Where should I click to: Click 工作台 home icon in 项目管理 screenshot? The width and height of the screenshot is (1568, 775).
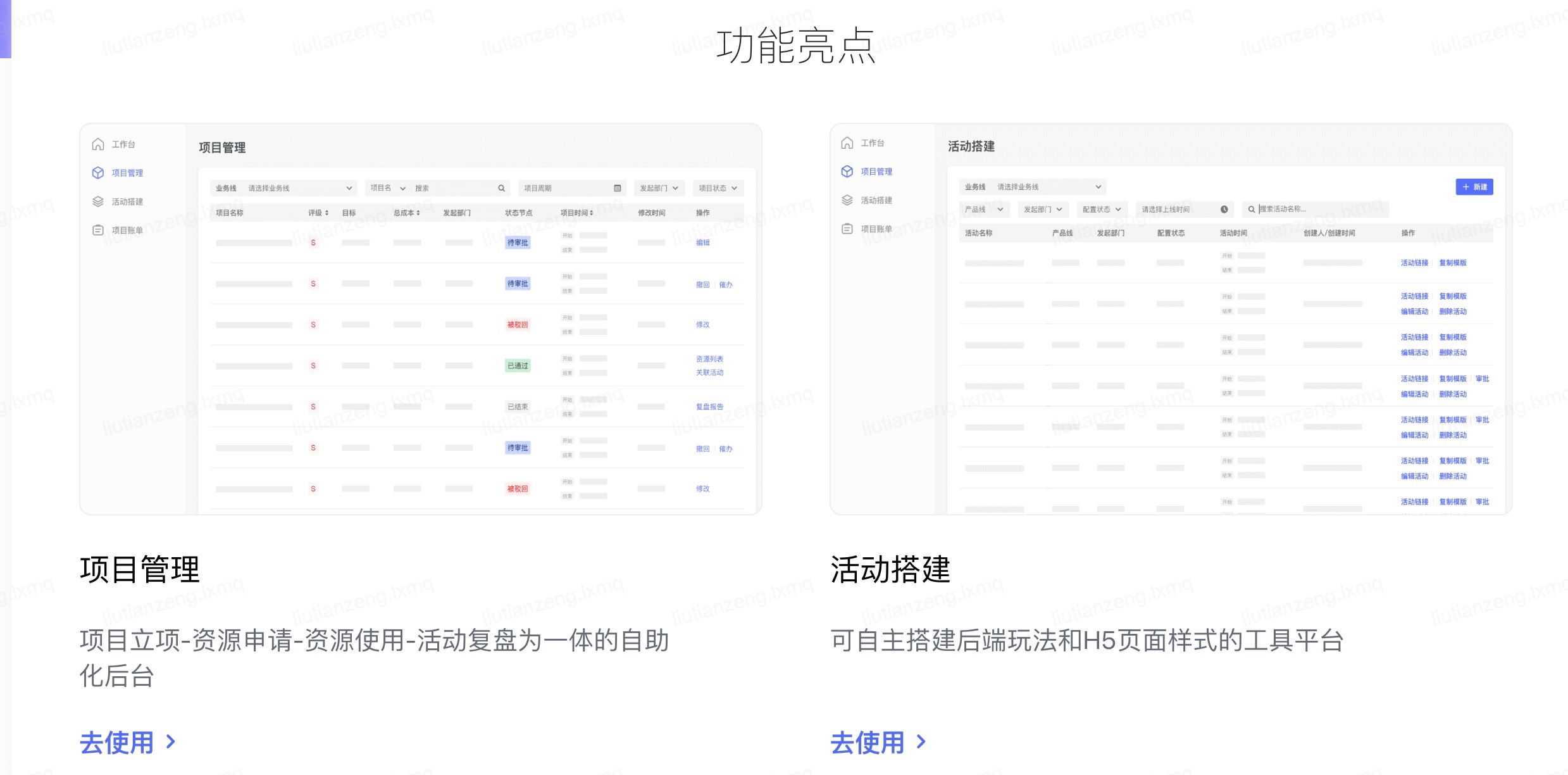coord(98,144)
